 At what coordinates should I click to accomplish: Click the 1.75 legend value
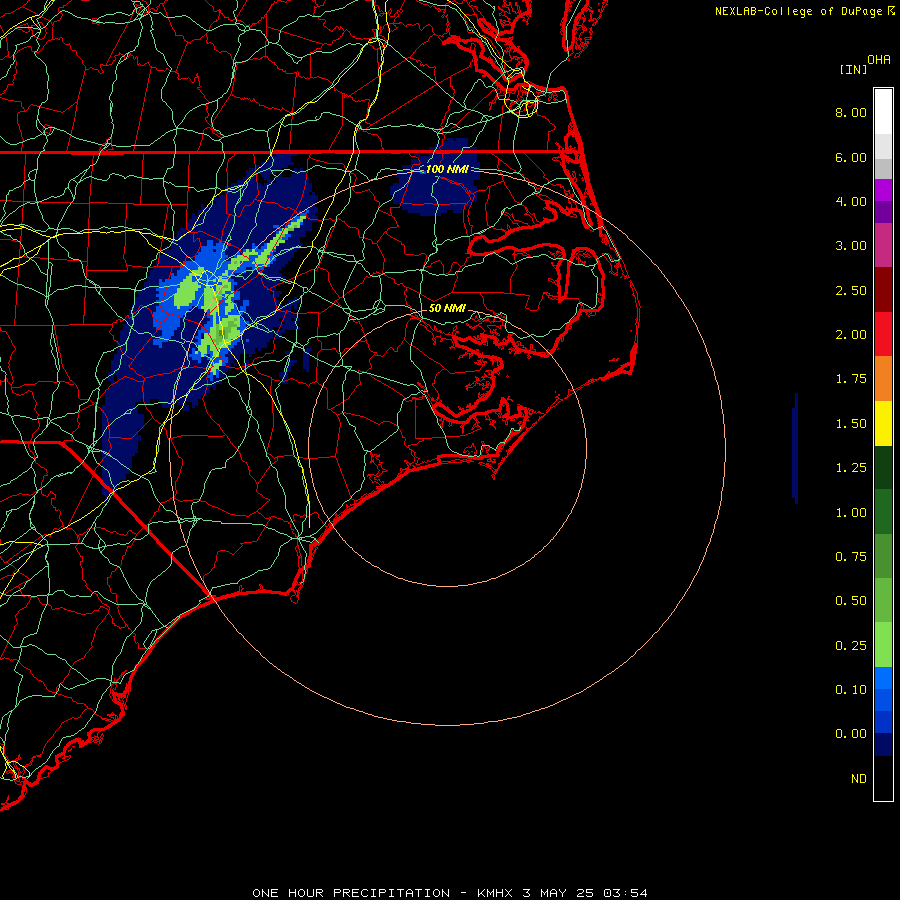point(851,379)
